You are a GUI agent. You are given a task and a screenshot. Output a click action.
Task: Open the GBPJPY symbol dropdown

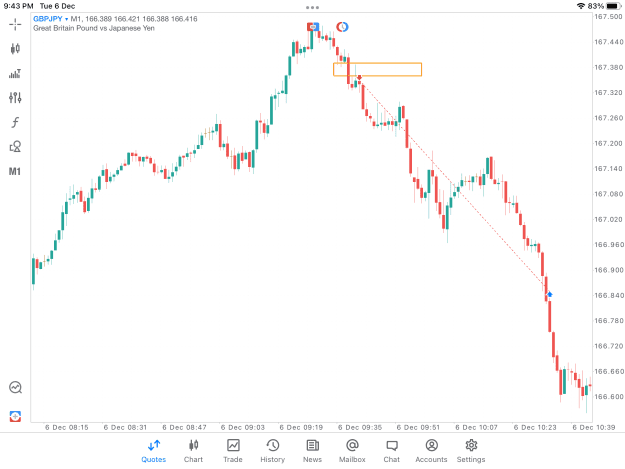[x=50, y=19]
